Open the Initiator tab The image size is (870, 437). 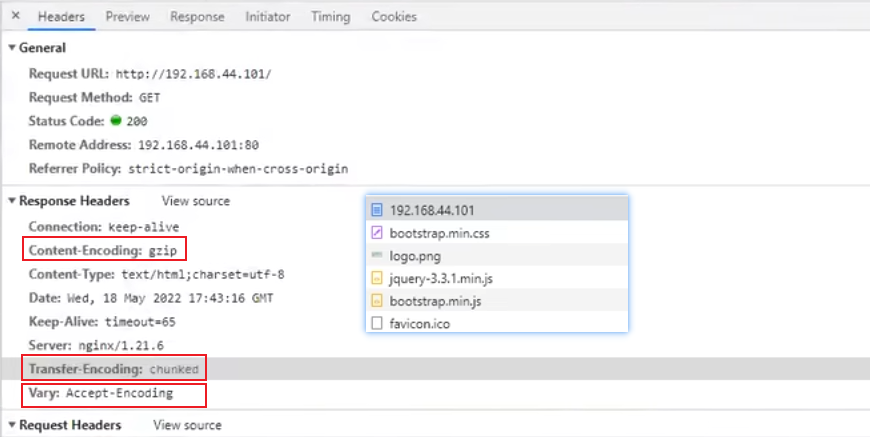click(x=268, y=17)
